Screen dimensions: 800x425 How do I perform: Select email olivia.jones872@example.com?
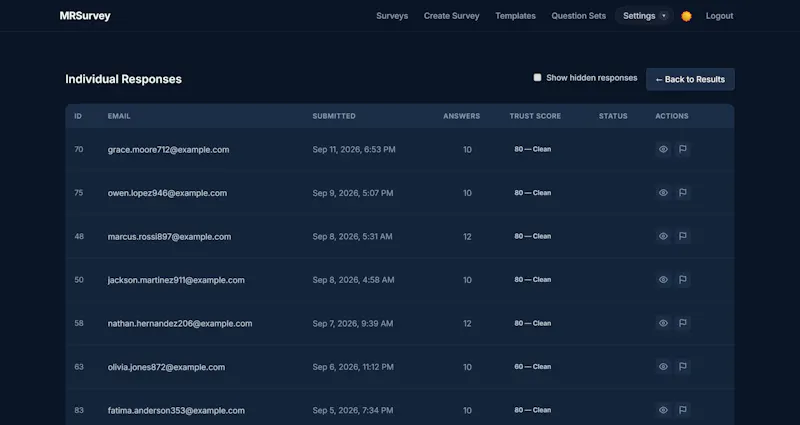166,367
